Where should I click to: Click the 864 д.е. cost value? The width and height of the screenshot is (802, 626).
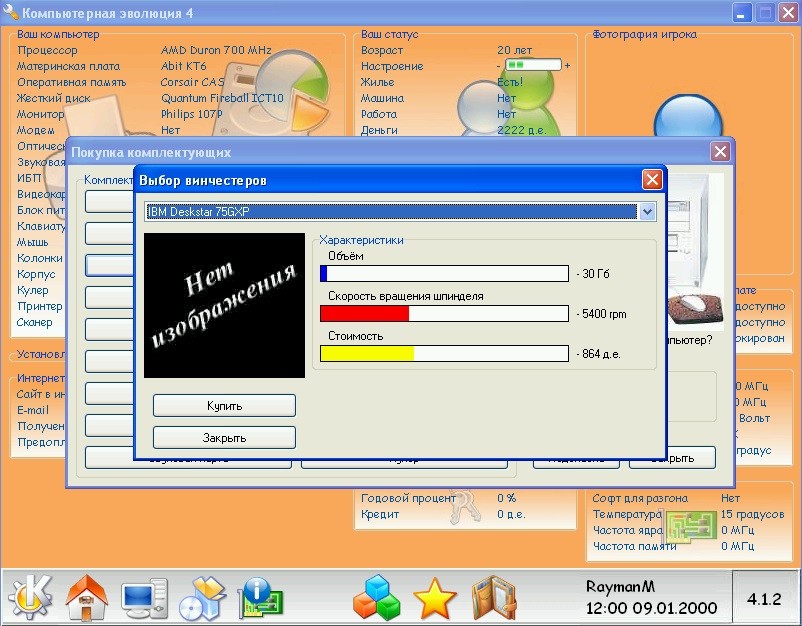point(601,354)
